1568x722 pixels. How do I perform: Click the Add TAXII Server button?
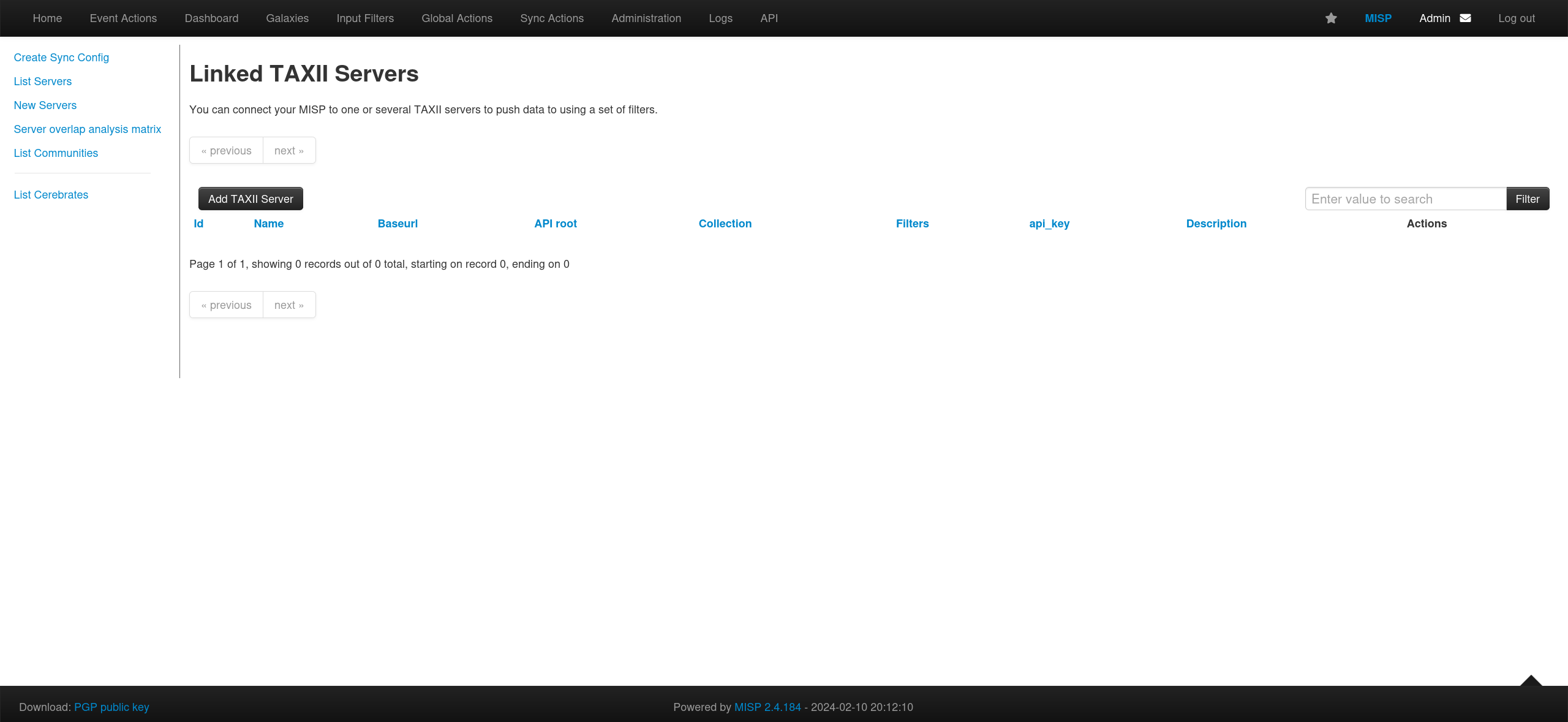coord(251,199)
